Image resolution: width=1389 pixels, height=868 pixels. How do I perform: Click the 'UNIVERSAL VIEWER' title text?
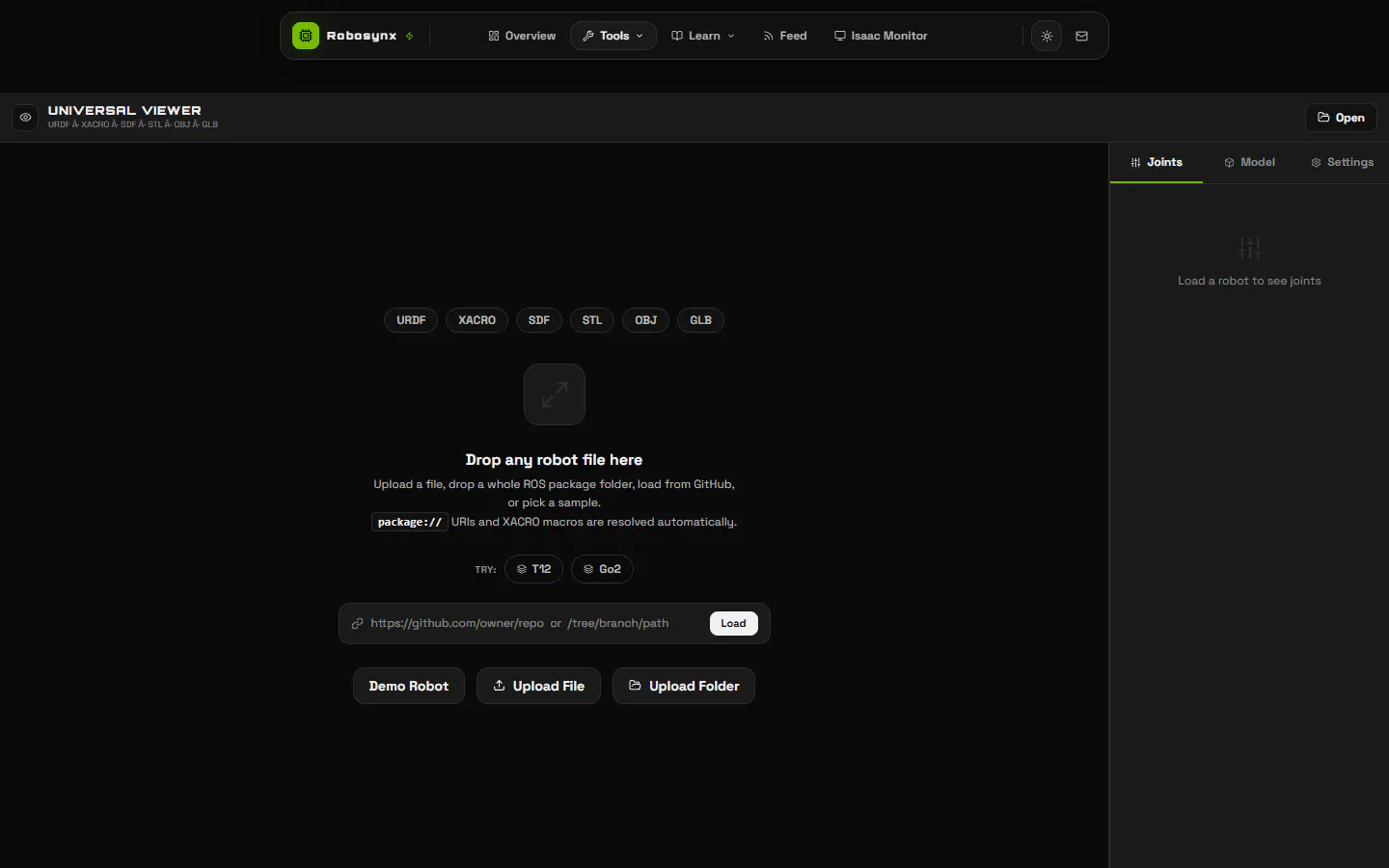coord(124,110)
